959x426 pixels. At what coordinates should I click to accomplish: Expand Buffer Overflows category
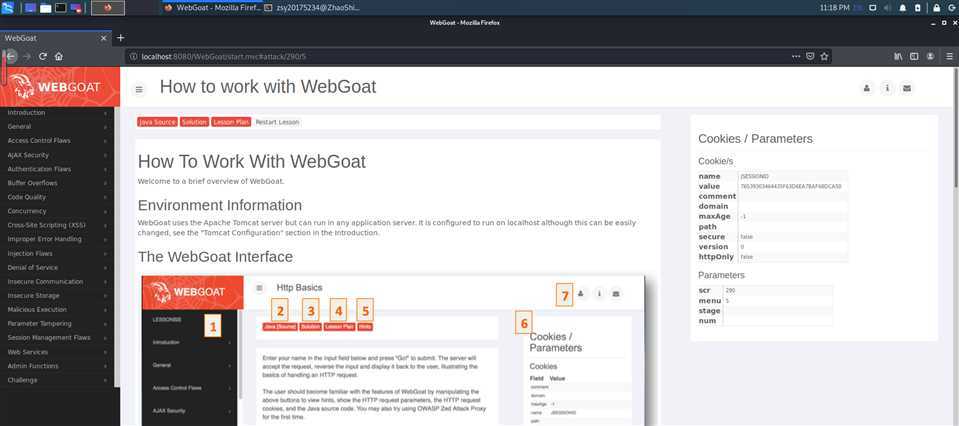click(x=57, y=183)
